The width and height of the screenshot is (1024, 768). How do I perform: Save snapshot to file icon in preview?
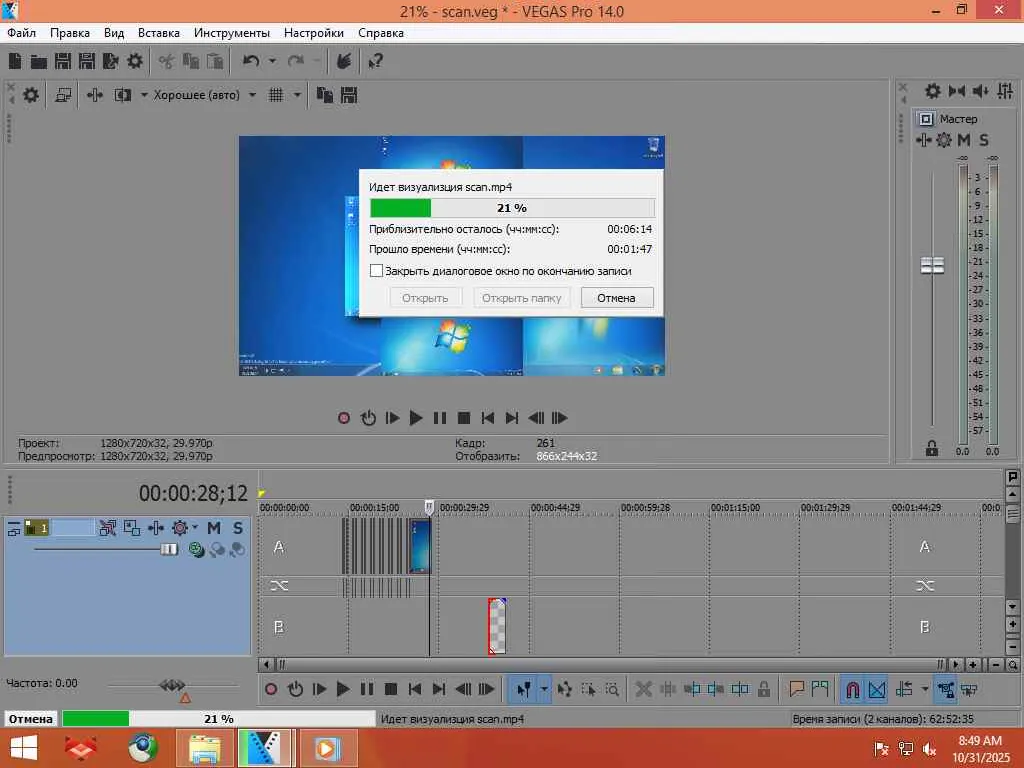(349, 95)
